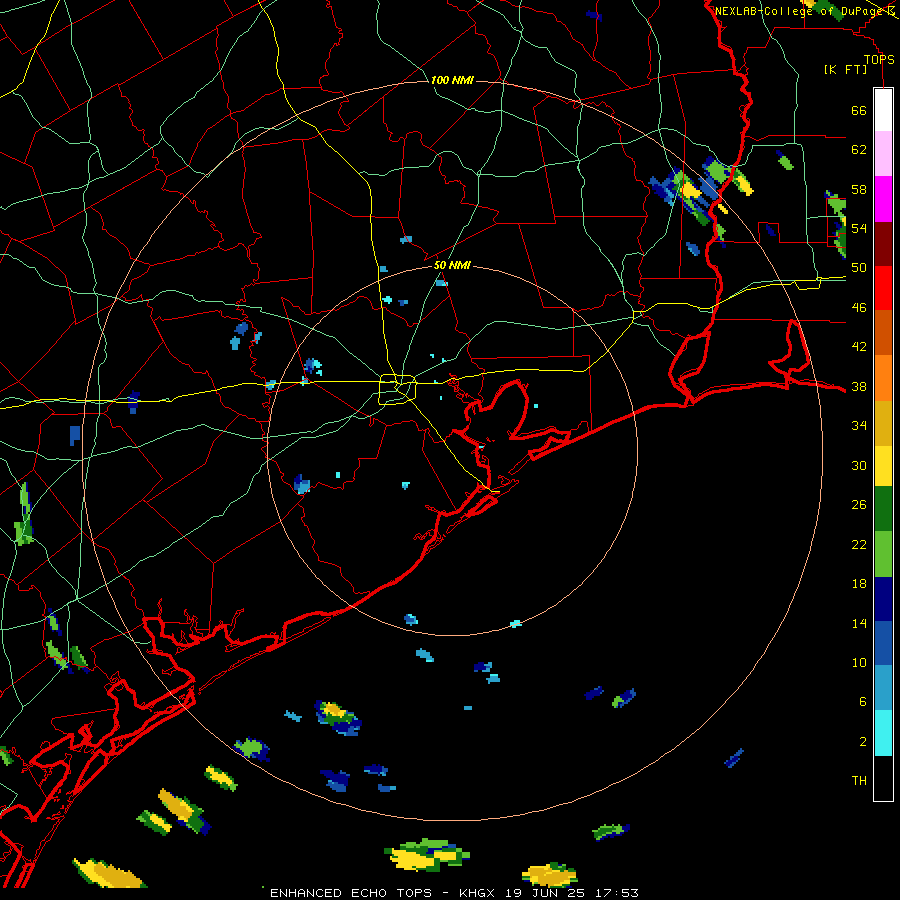
Task: Pick the medium blue legend swatch
Action: [x=883, y=643]
